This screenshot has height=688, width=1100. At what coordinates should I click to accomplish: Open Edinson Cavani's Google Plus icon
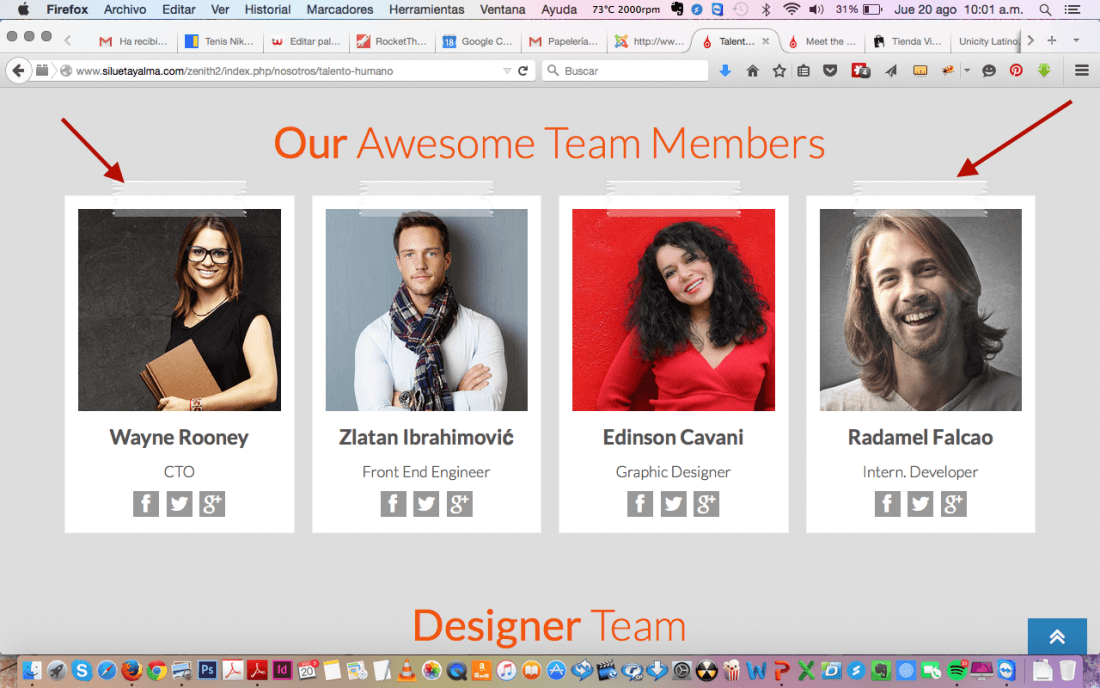pyautogui.click(x=706, y=504)
